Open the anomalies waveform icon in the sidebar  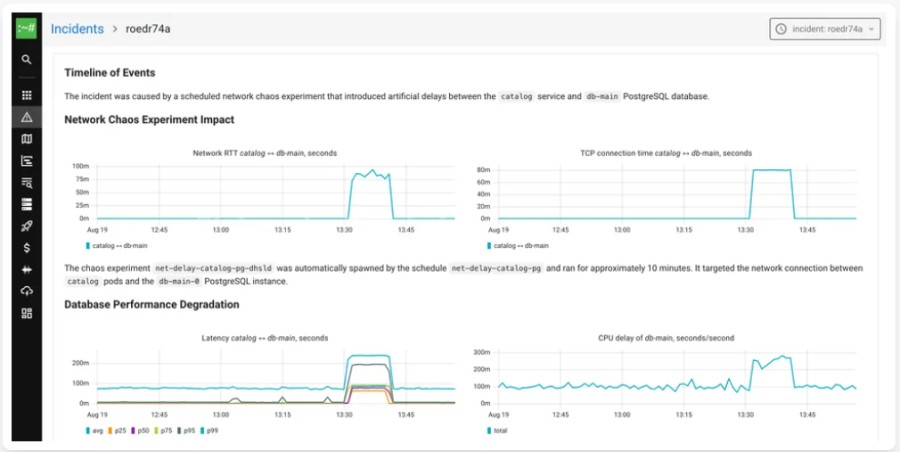(x=26, y=270)
